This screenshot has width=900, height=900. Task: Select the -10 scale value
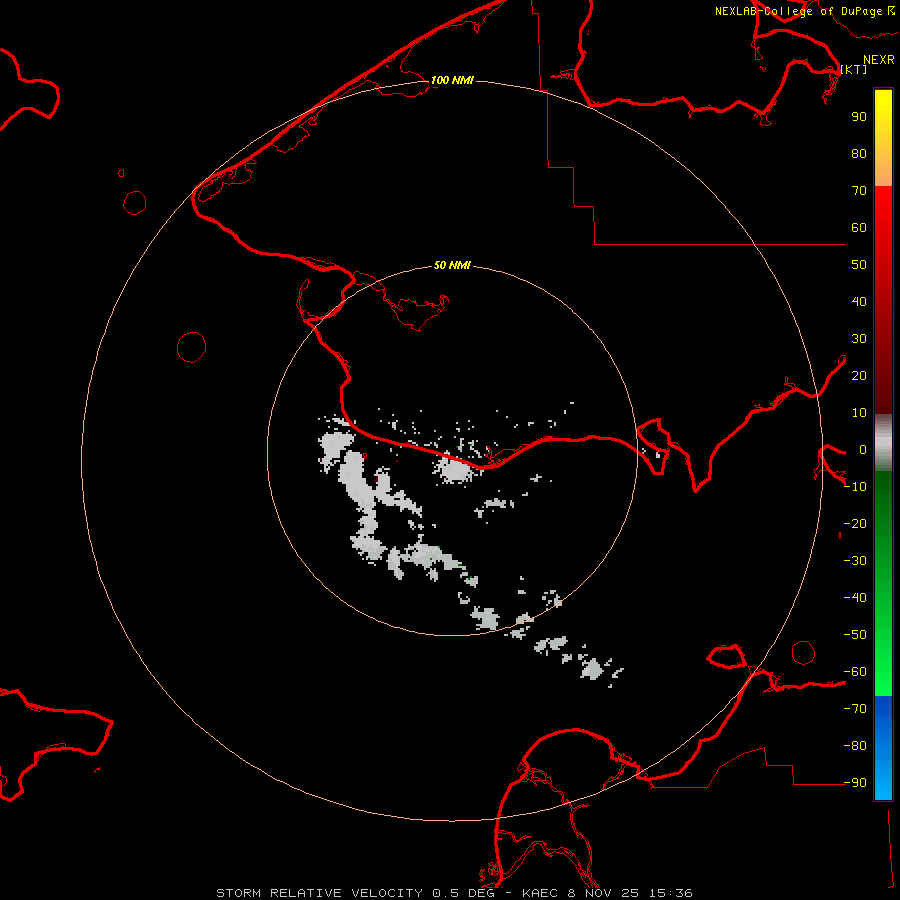(x=855, y=487)
